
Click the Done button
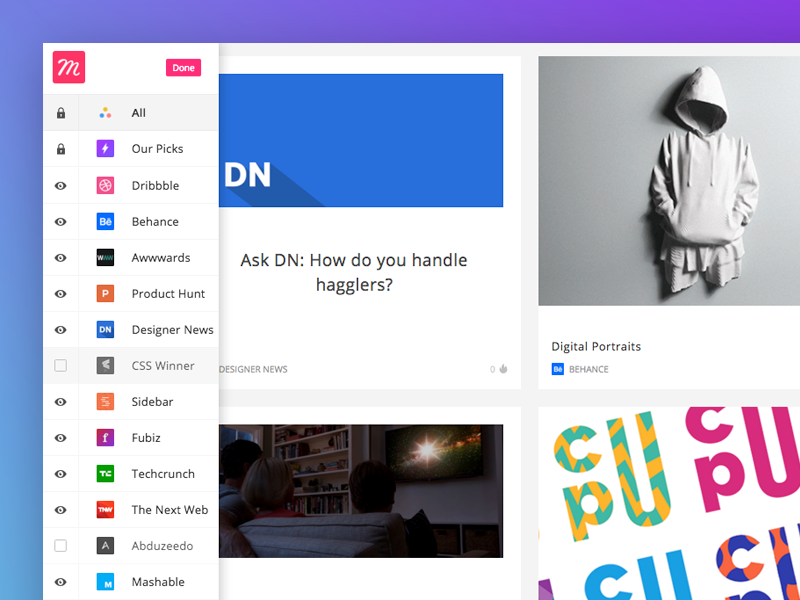click(183, 68)
